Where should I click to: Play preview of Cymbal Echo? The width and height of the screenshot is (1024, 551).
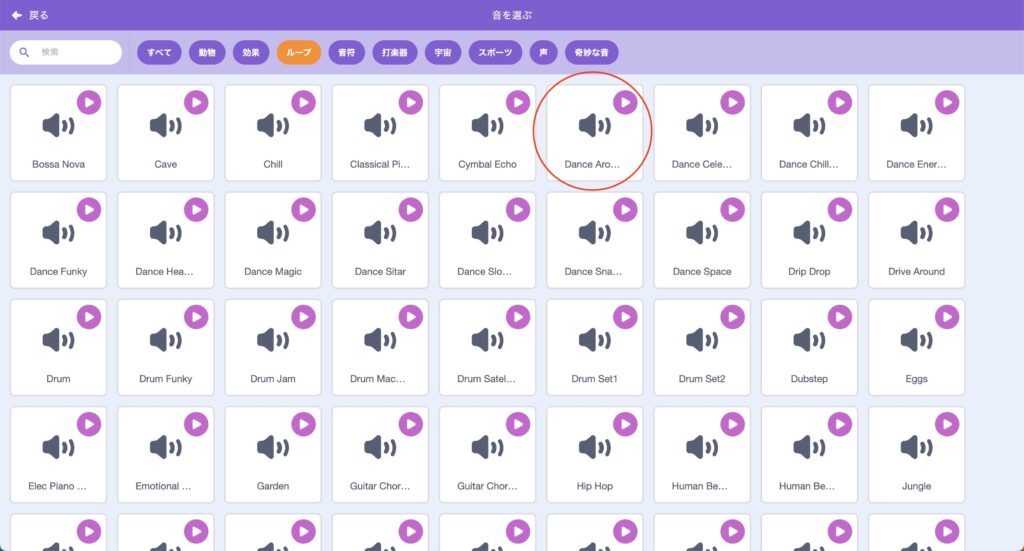tap(518, 102)
